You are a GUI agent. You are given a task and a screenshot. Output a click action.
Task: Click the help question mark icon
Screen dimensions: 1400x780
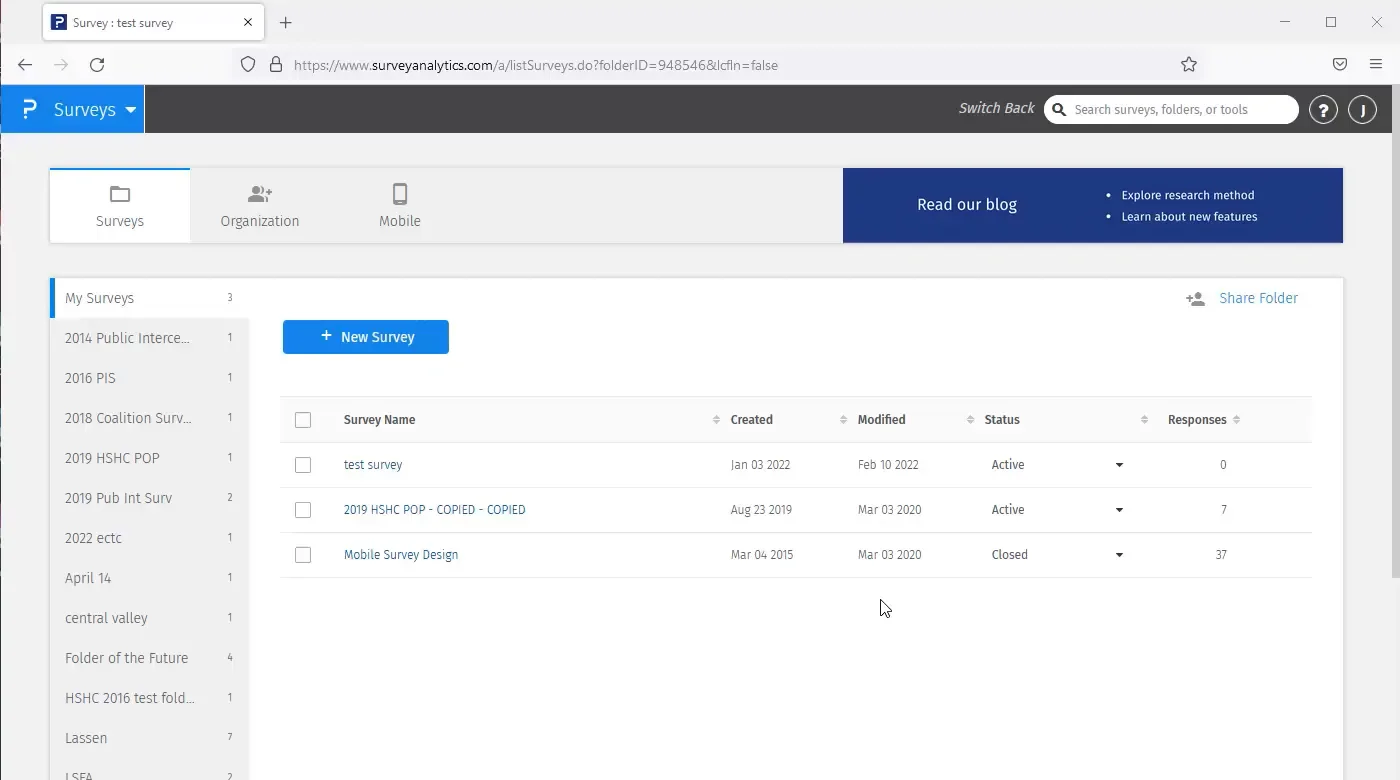point(1323,110)
